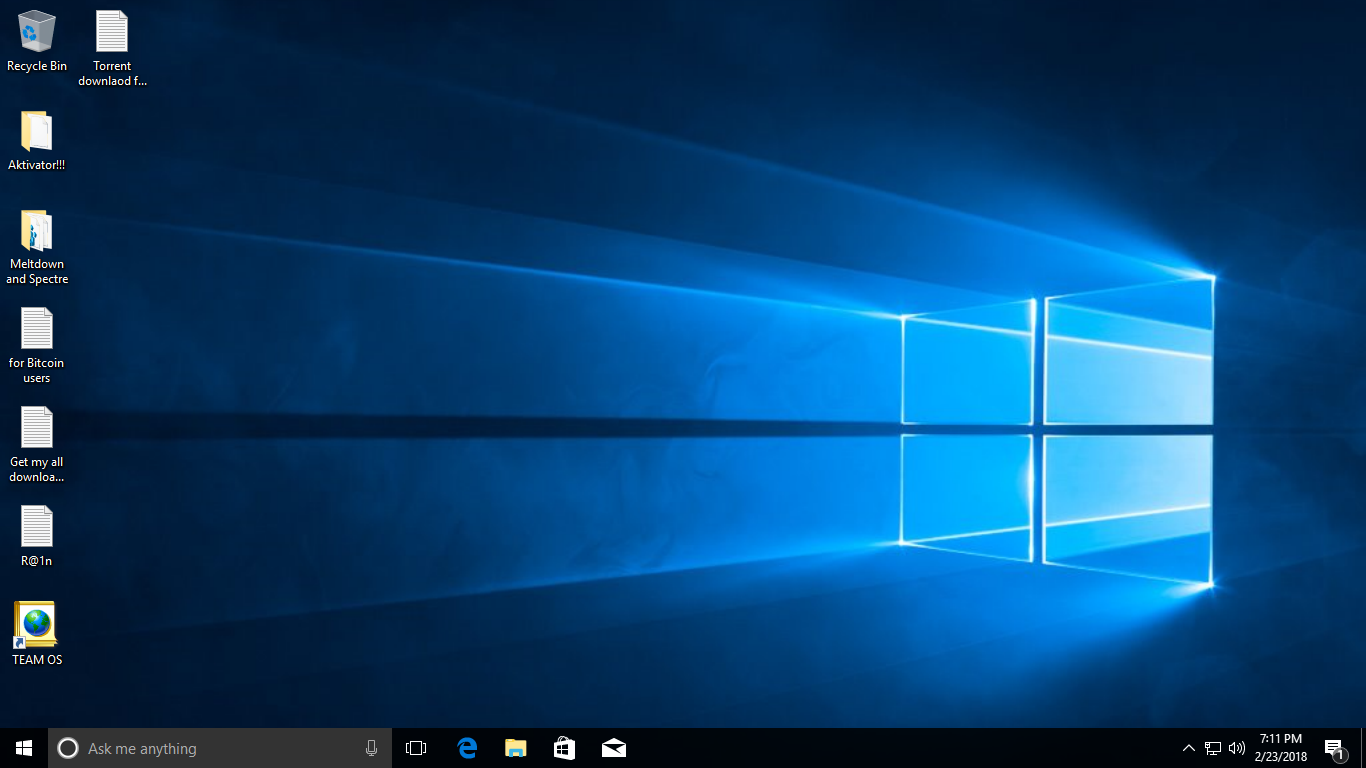Select the TEAM OS shortcut icon
Image resolution: width=1366 pixels, height=768 pixels.
(x=37, y=634)
